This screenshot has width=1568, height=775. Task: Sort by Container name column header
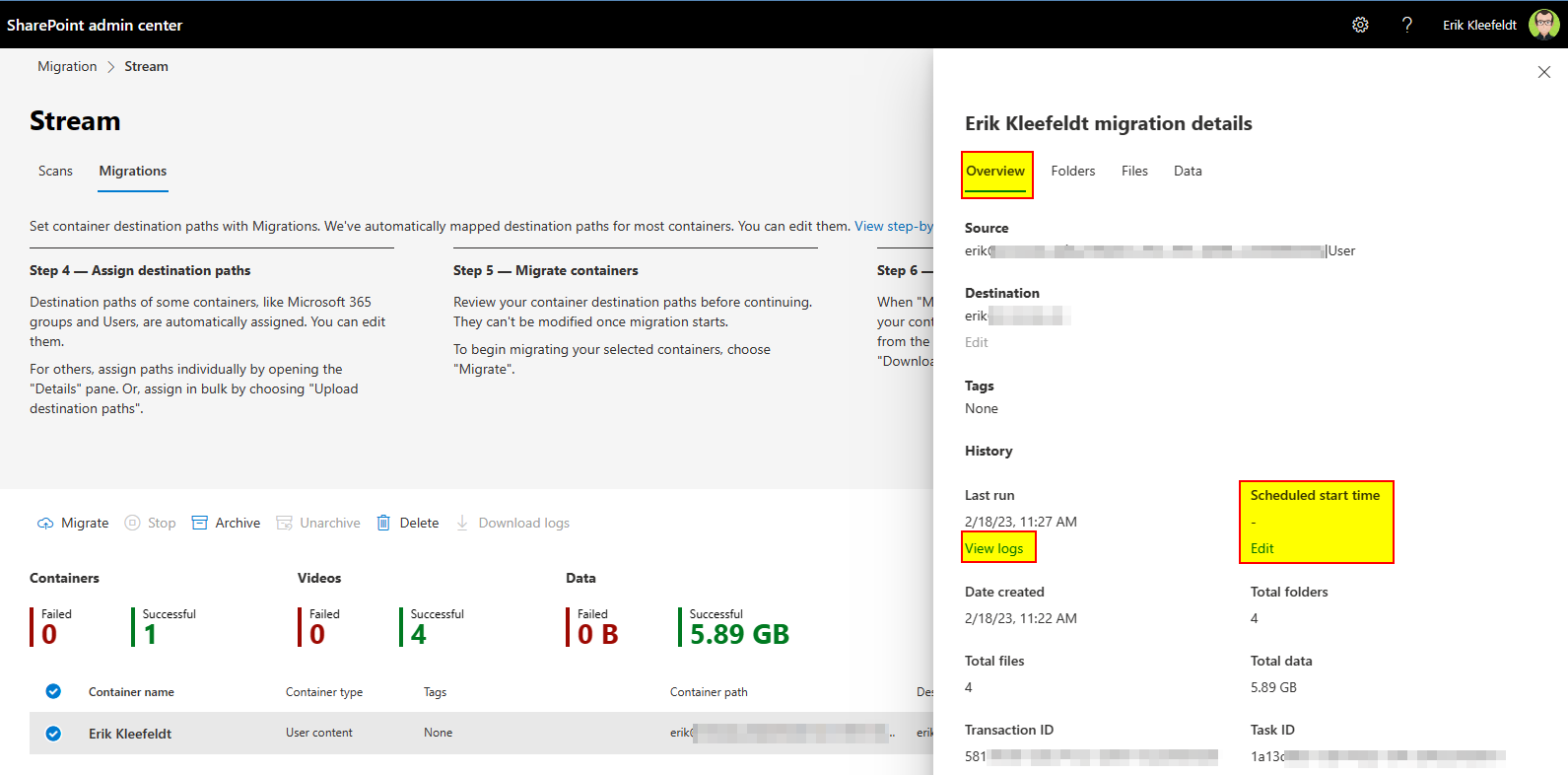pyautogui.click(x=131, y=692)
